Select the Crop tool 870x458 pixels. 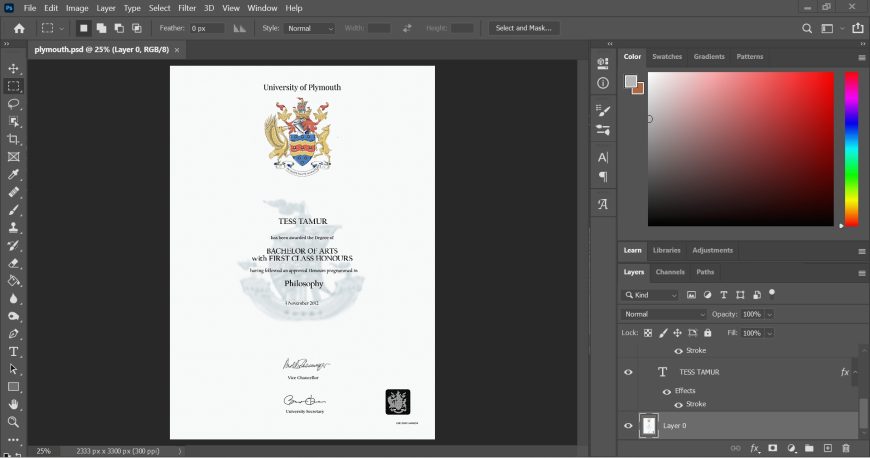tap(13, 139)
